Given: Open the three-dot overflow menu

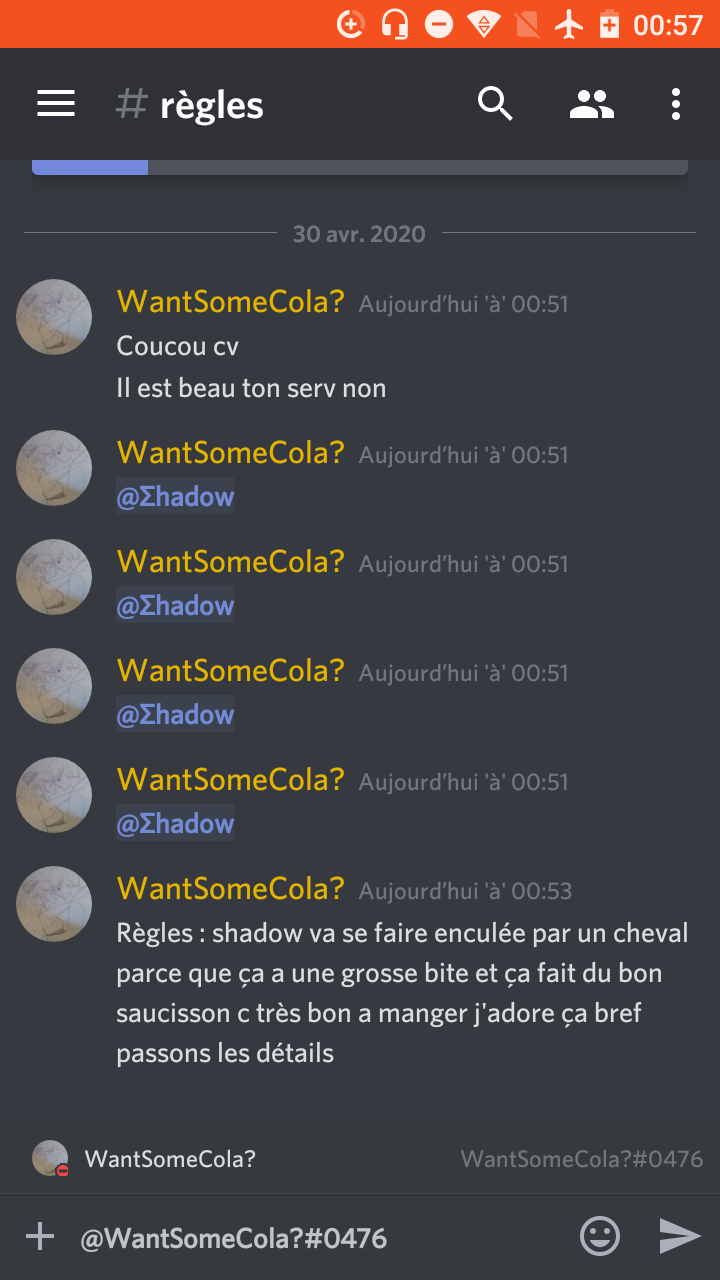Looking at the screenshot, I should pyautogui.click(x=676, y=104).
